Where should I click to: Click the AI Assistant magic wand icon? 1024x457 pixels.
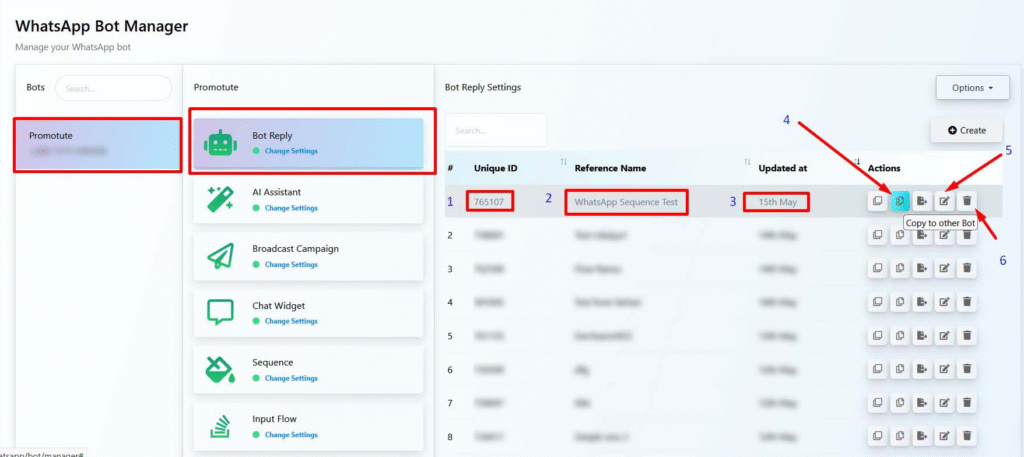220,199
